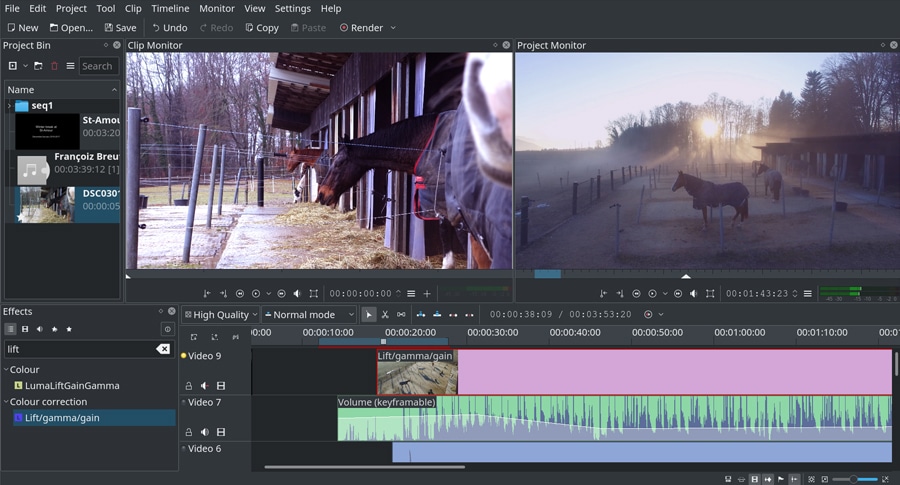Viewport: 900px width, 485px height.
Task: Click the red delete clip icon in Project Bin
Action: [55, 66]
